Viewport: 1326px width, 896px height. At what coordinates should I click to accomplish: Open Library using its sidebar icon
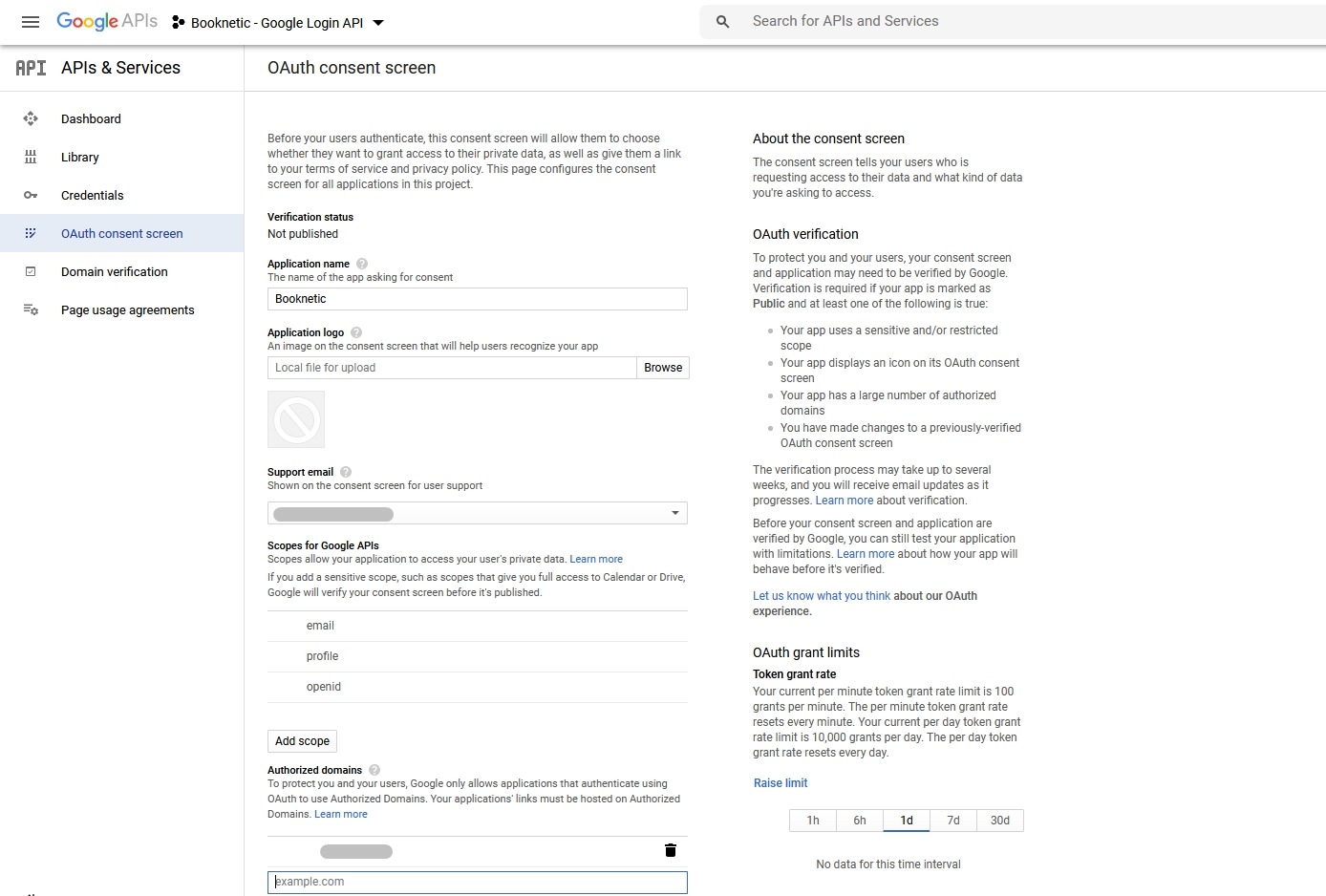[x=31, y=157]
